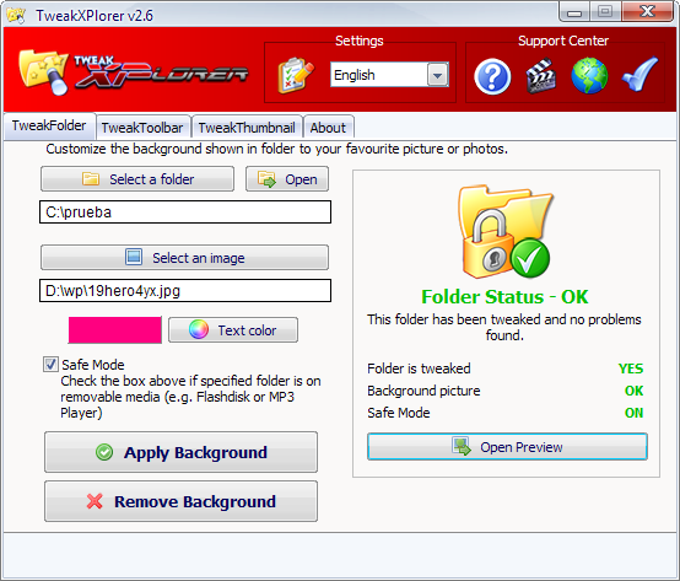
Task: Expand the English language dropdown
Action: coord(438,75)
